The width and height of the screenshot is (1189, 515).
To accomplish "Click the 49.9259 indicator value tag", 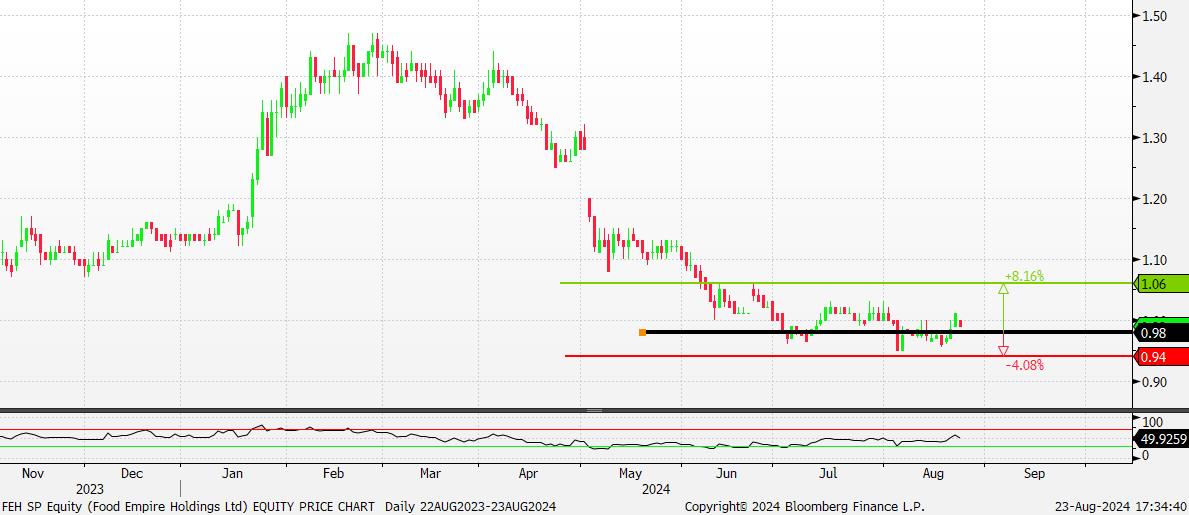I will [1161, 438].
